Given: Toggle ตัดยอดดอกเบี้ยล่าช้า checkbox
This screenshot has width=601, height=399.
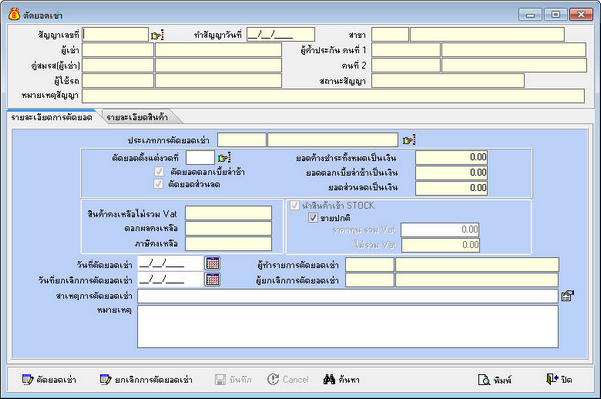Looking at the screenshot, I should (x=159, y=171).
